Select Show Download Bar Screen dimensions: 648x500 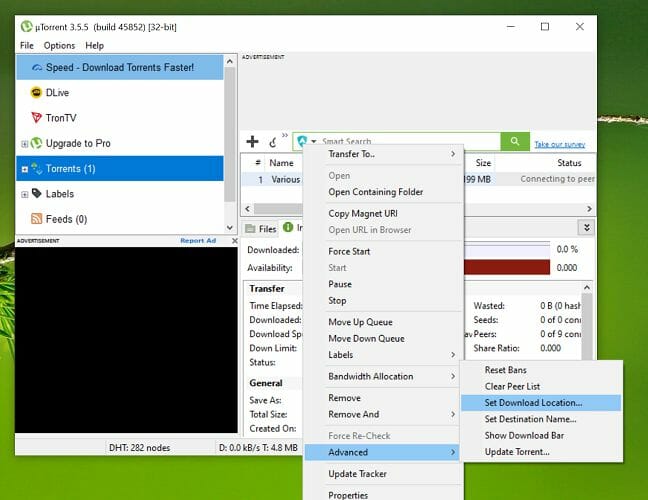[541, 436]
